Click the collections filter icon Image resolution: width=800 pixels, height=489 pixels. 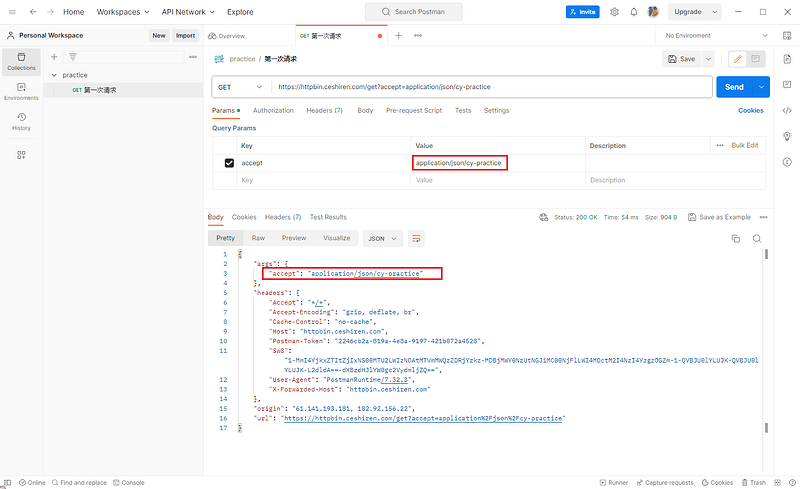[x=73, y=57]
